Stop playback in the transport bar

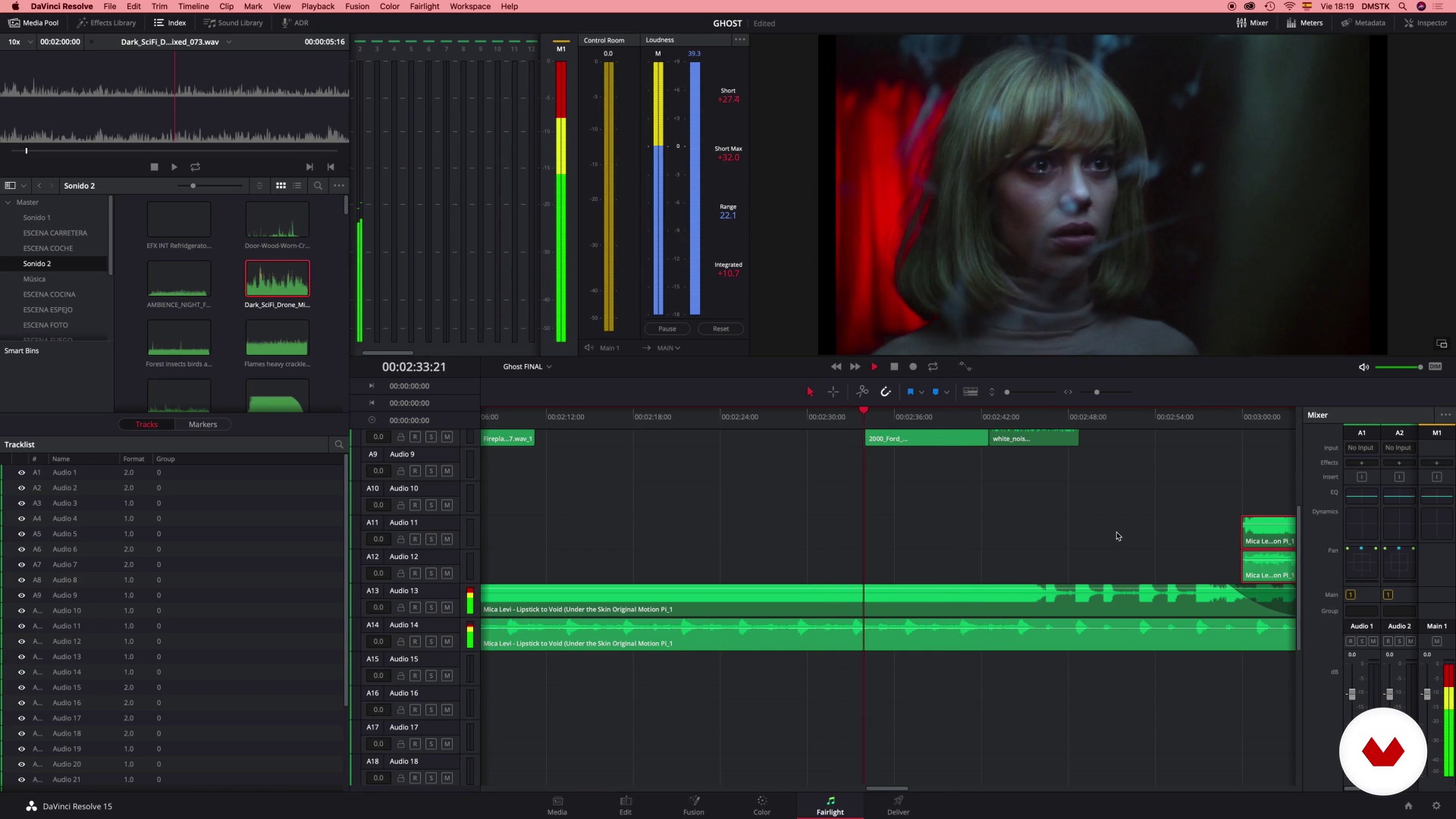point(894,367)
